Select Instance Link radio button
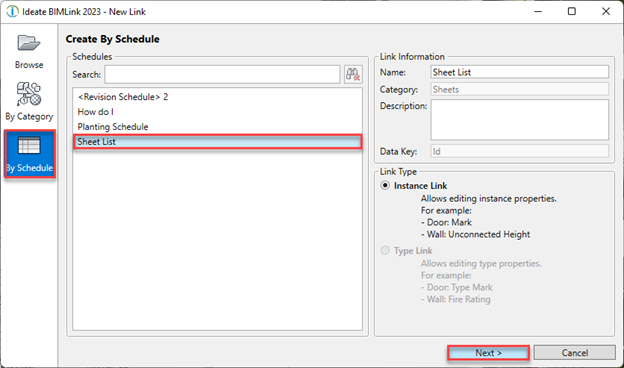This screenshot has height=368, width=624. click(385, 185)
